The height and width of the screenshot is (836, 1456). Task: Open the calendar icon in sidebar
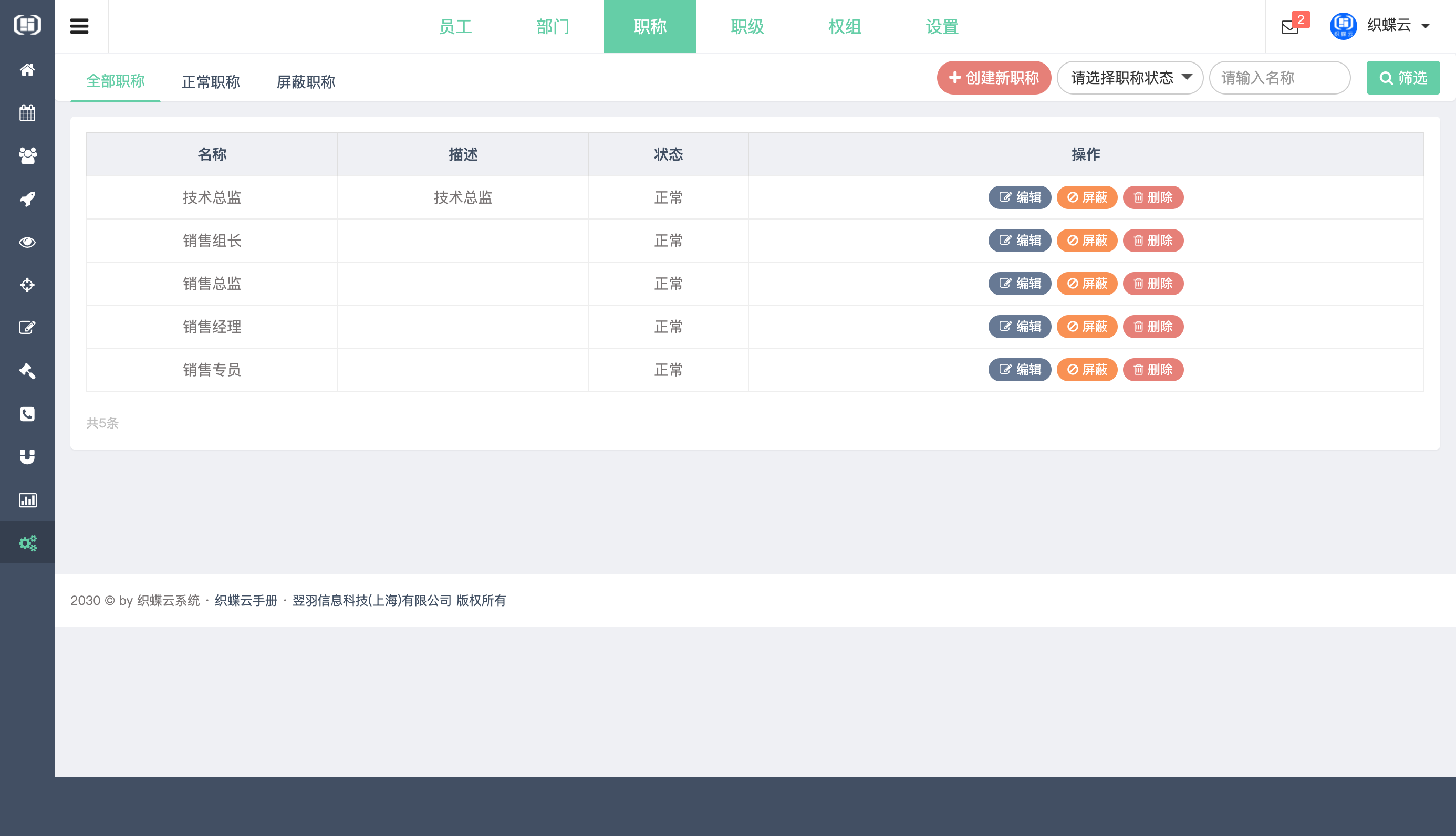(27, 112)
